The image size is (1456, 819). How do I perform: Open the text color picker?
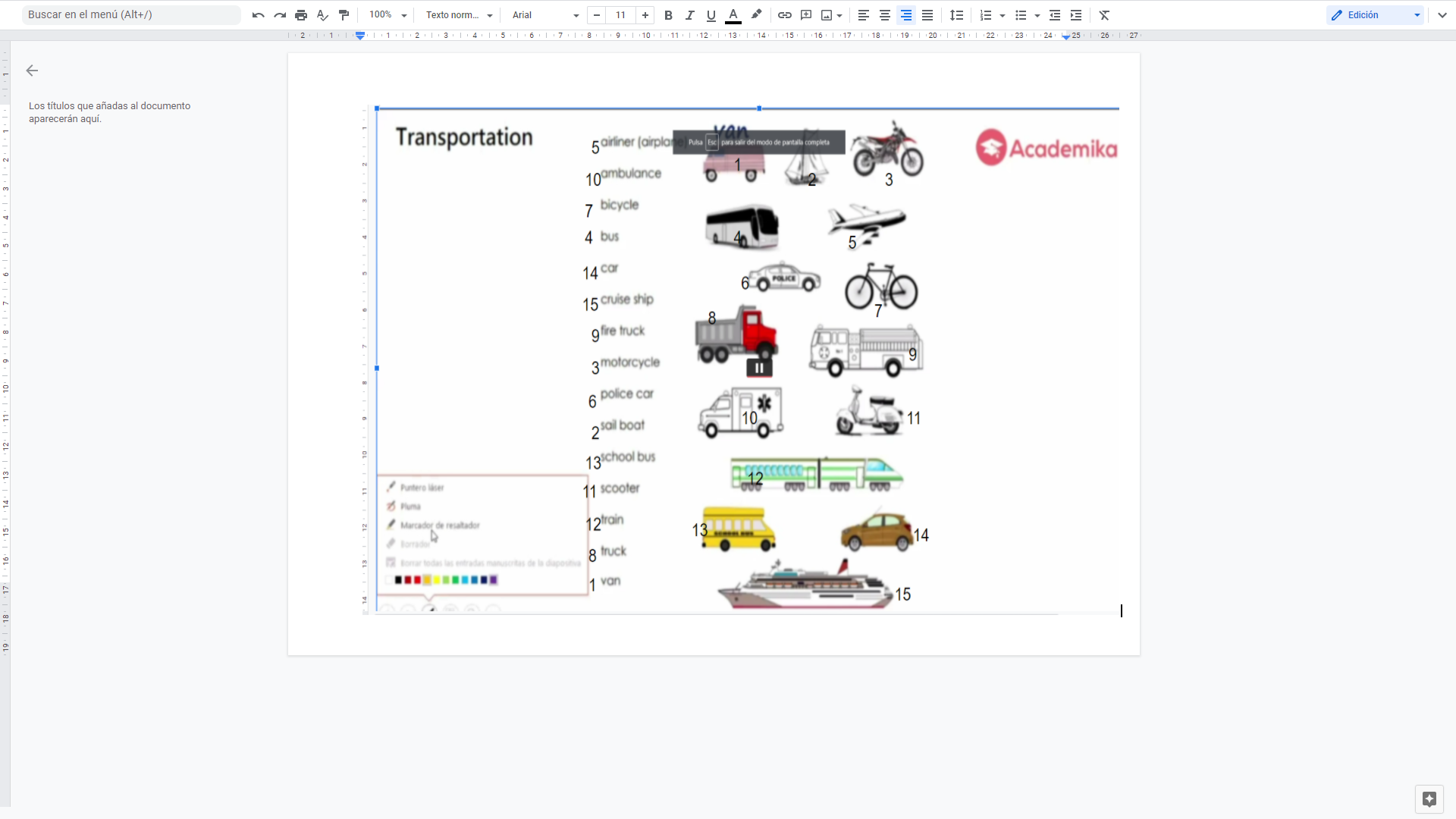pos(733,15)
